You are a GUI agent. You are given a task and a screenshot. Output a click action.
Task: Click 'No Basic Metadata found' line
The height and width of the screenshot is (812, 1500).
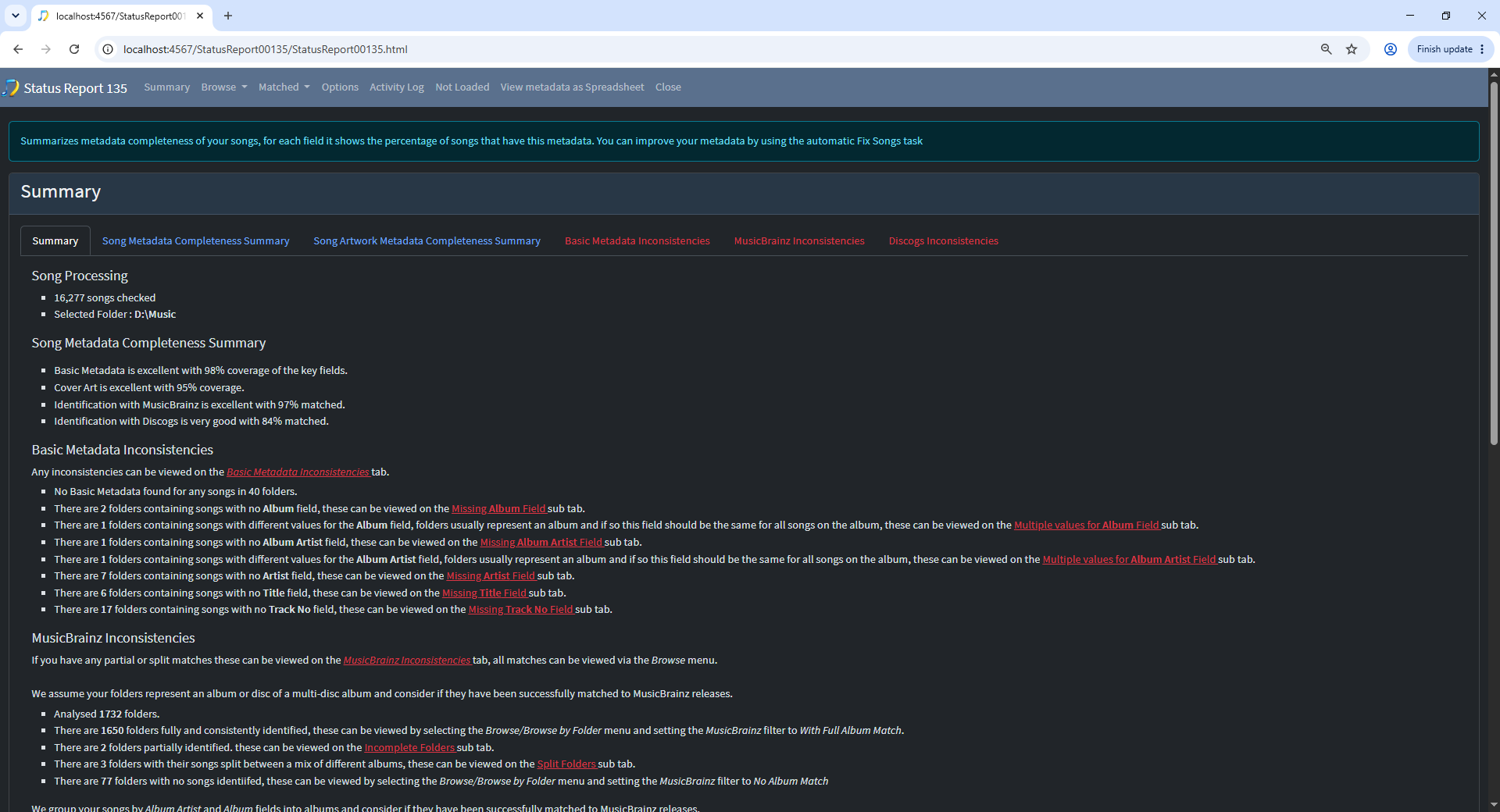click(x=176, y=492)
